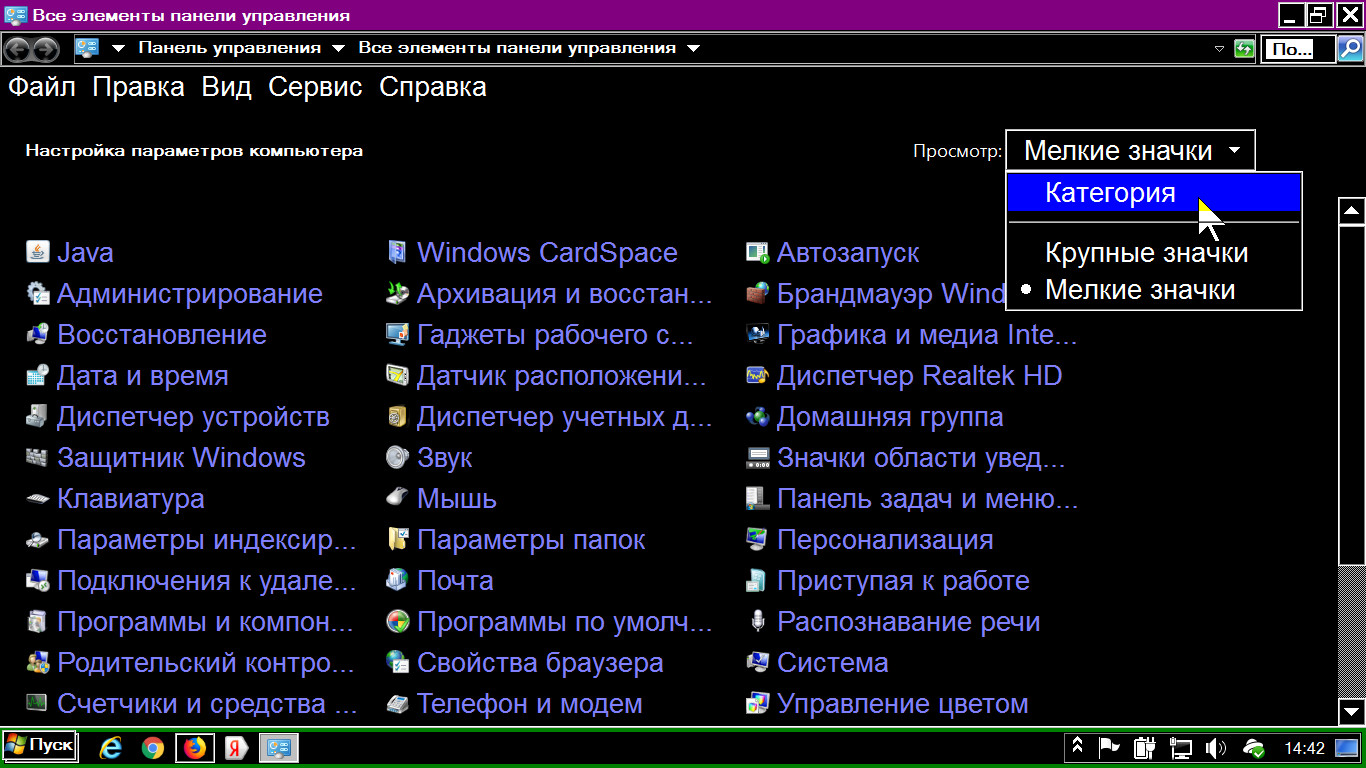The height and width of the screenshot is (768, 1366).
Task: Click the scrollbar up arrow
Action: tap(1351, 211)
